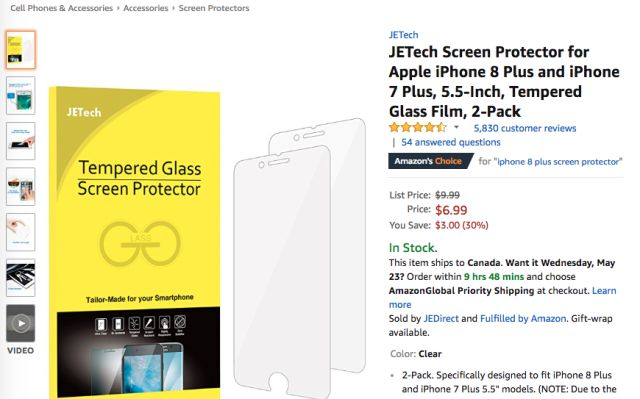The image size is (640, 399).
Task: View the third product thumbnail
Action: coord(20,141)
